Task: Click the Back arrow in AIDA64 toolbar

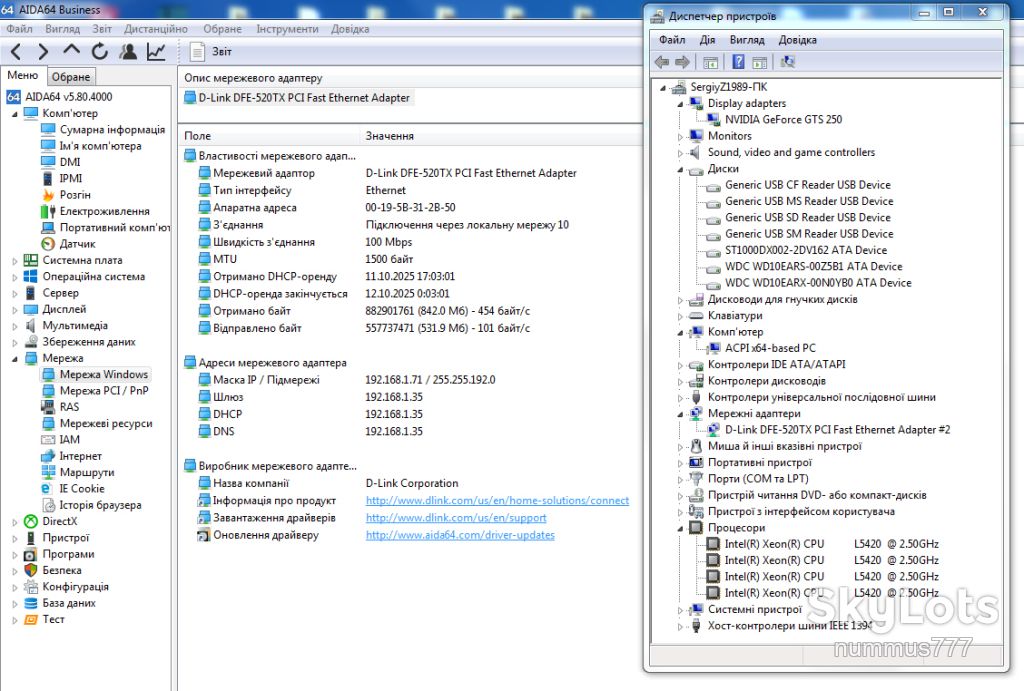Action: point(16,52)
